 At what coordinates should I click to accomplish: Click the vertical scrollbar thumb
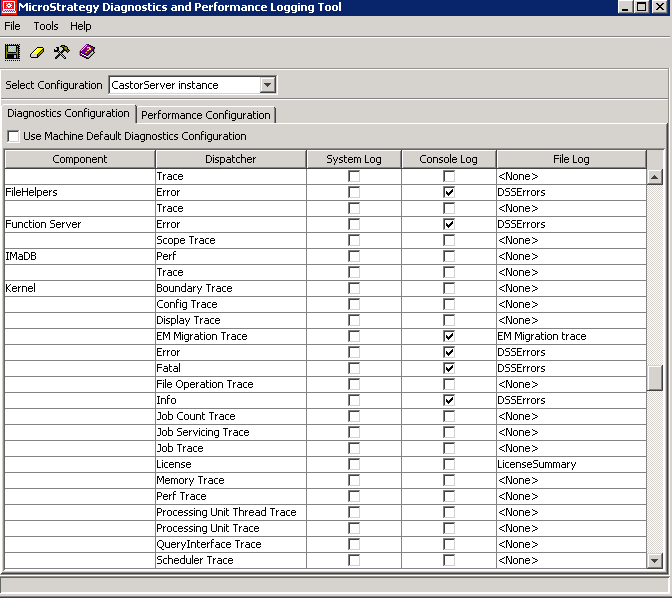pos(654,378)
